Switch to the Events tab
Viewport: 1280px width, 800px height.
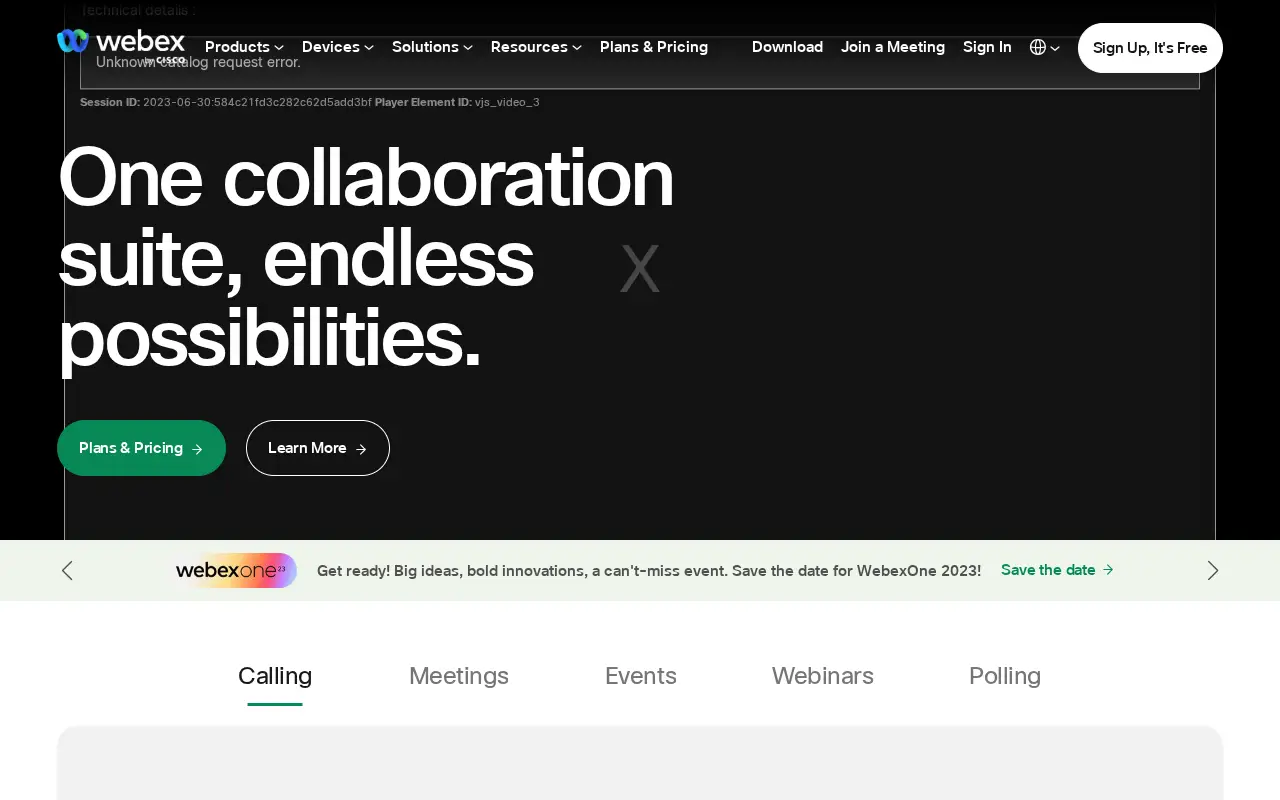pyautogui.click(x=641, y=676)
